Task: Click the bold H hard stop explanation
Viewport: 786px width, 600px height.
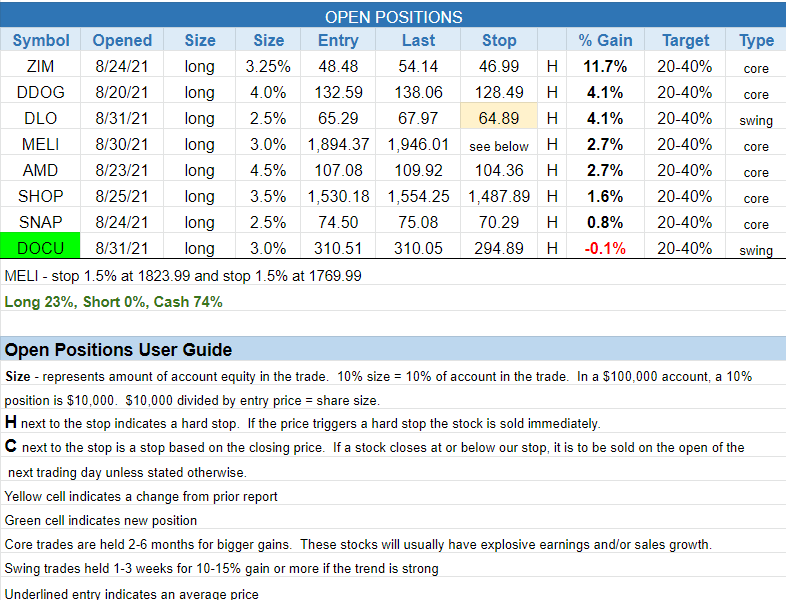Action: coord(303,423)
